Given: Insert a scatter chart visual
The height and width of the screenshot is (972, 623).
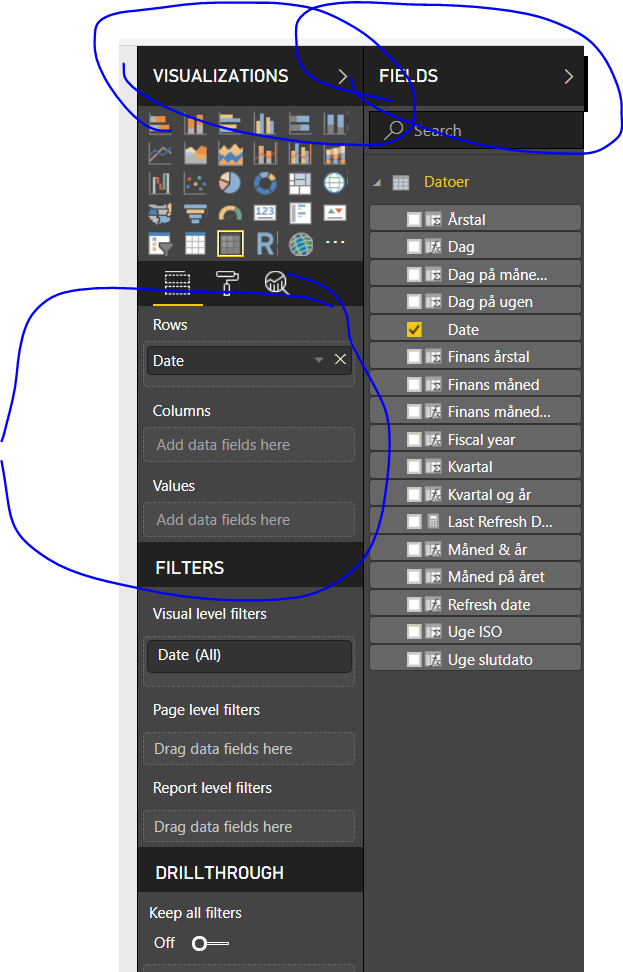Looking at the screenshot, I should (195, 183).
